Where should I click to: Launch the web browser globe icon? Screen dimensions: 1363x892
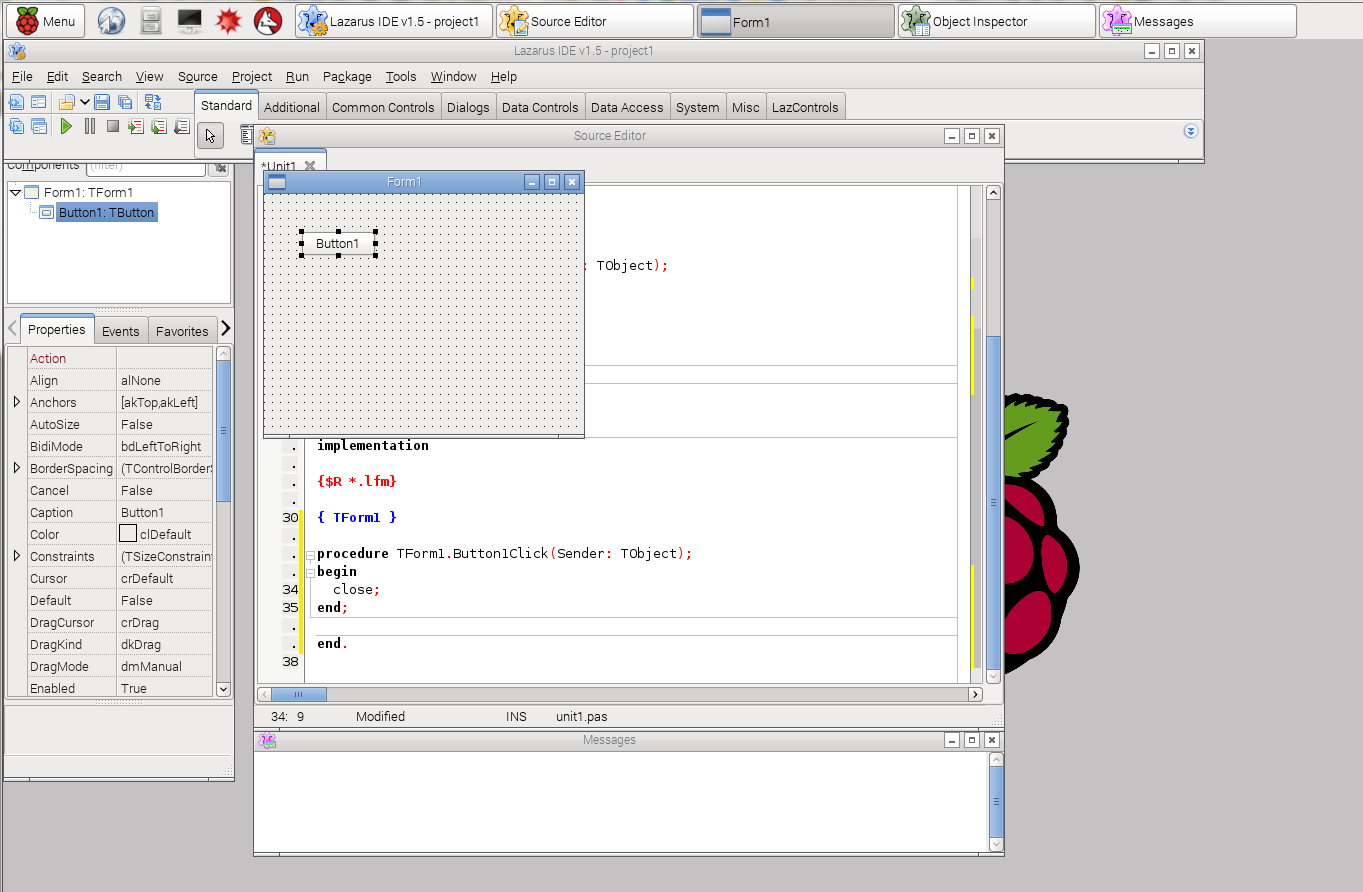110,21
